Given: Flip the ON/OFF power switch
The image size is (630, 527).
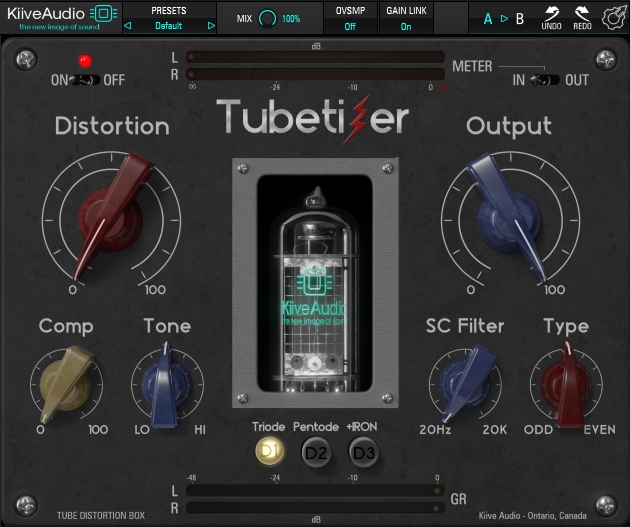Looking at the screenshot, I should pyautogui.click(x=85, y=80).
